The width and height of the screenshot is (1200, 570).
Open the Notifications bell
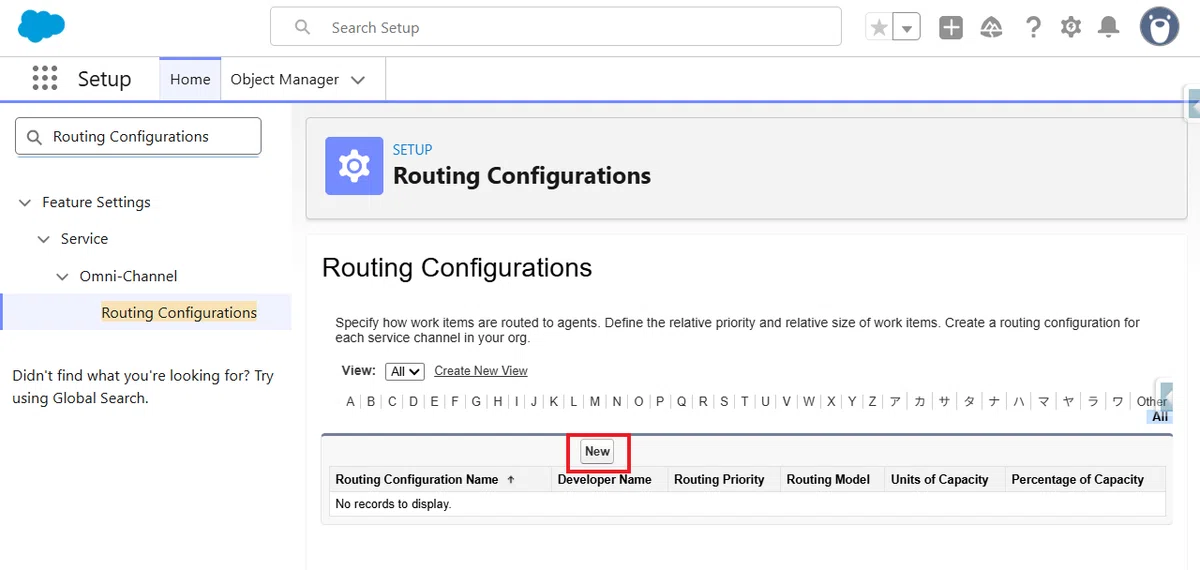[x=1108, y=28]
